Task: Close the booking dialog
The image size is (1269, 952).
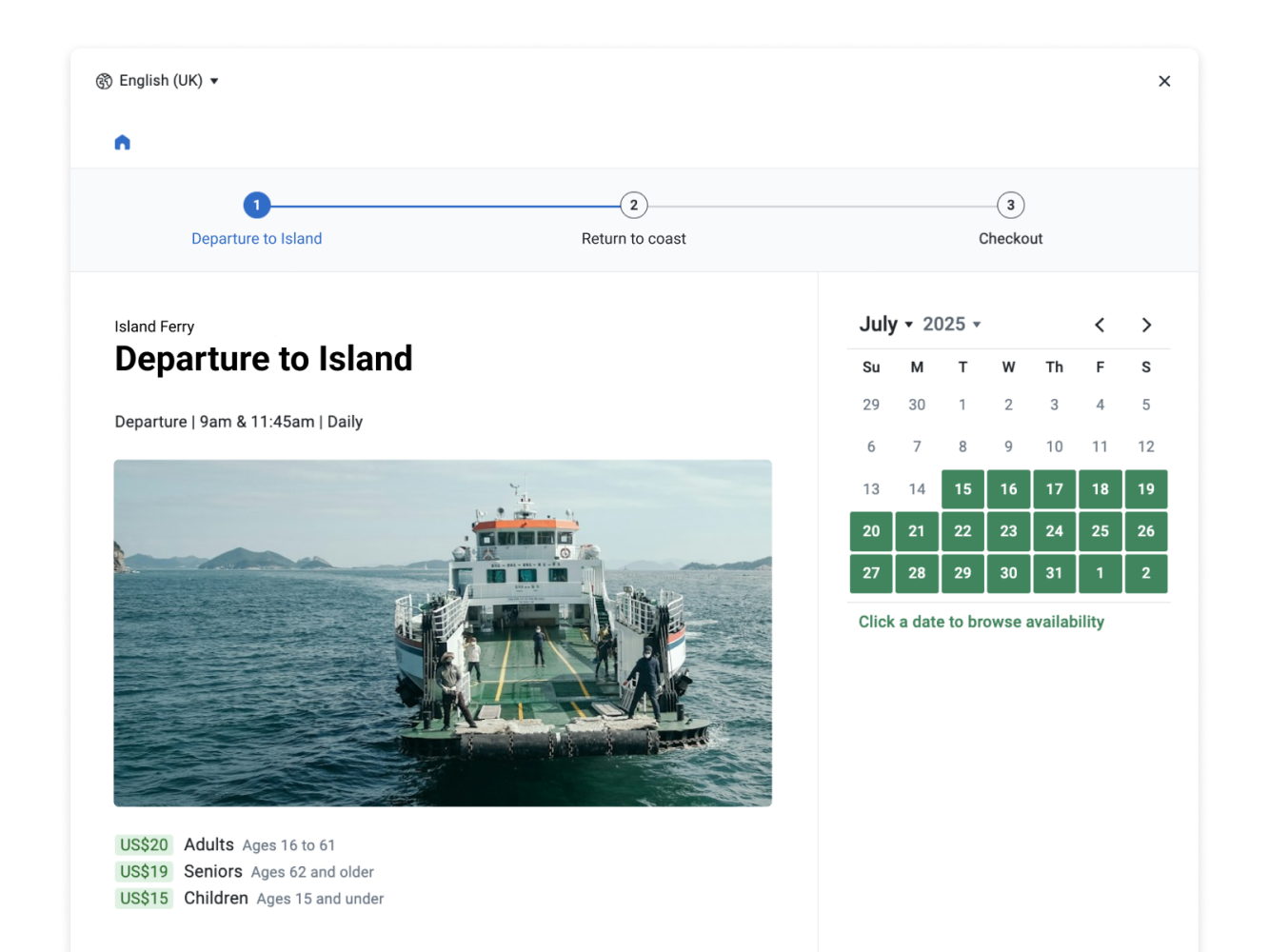Action: point(1163,81)
